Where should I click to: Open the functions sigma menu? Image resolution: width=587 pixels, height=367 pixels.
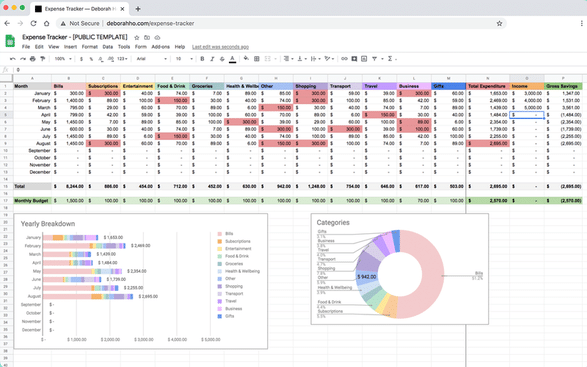click(392, 59)
